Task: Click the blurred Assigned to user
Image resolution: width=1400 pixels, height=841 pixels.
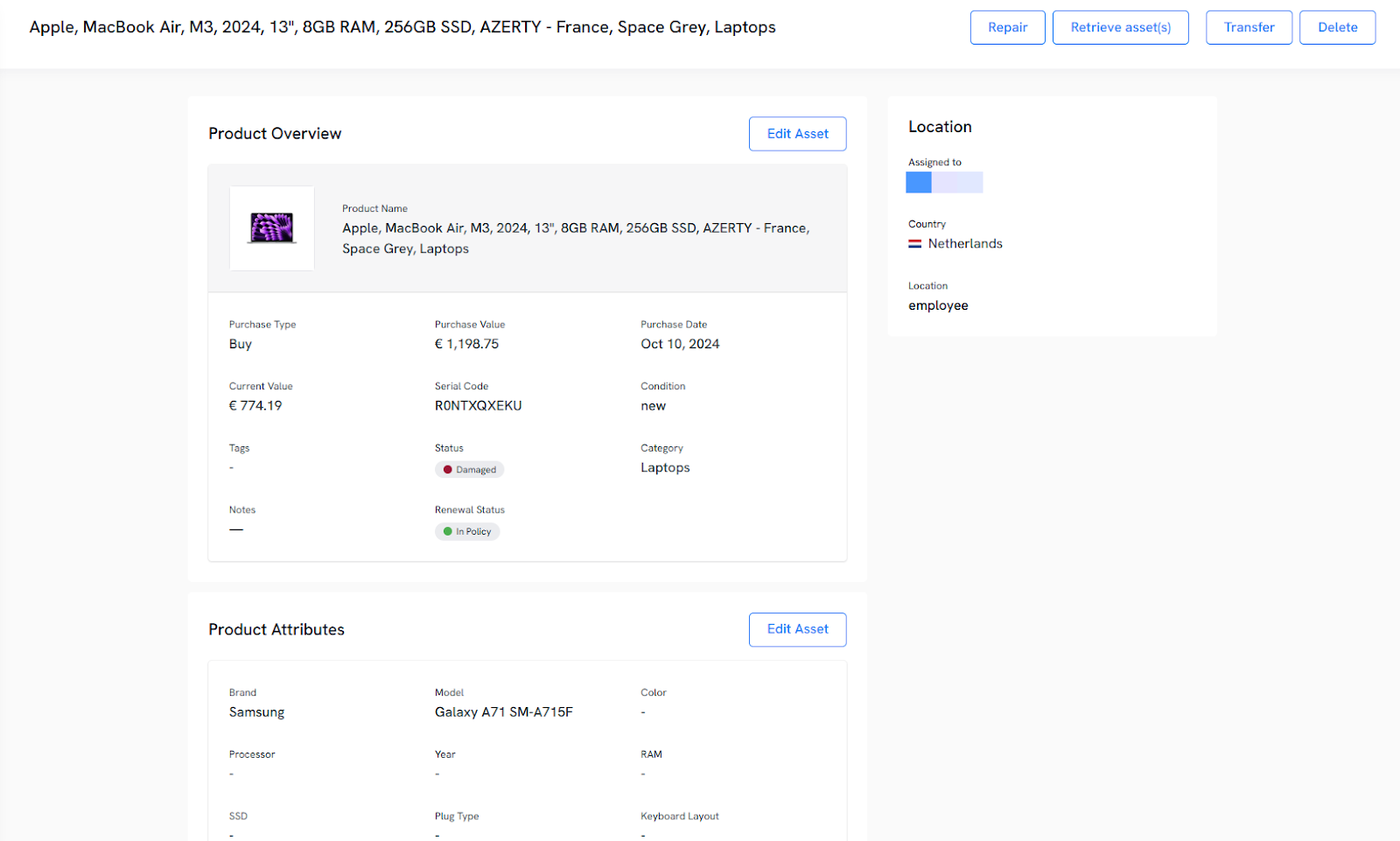Action: coord(944,183)
